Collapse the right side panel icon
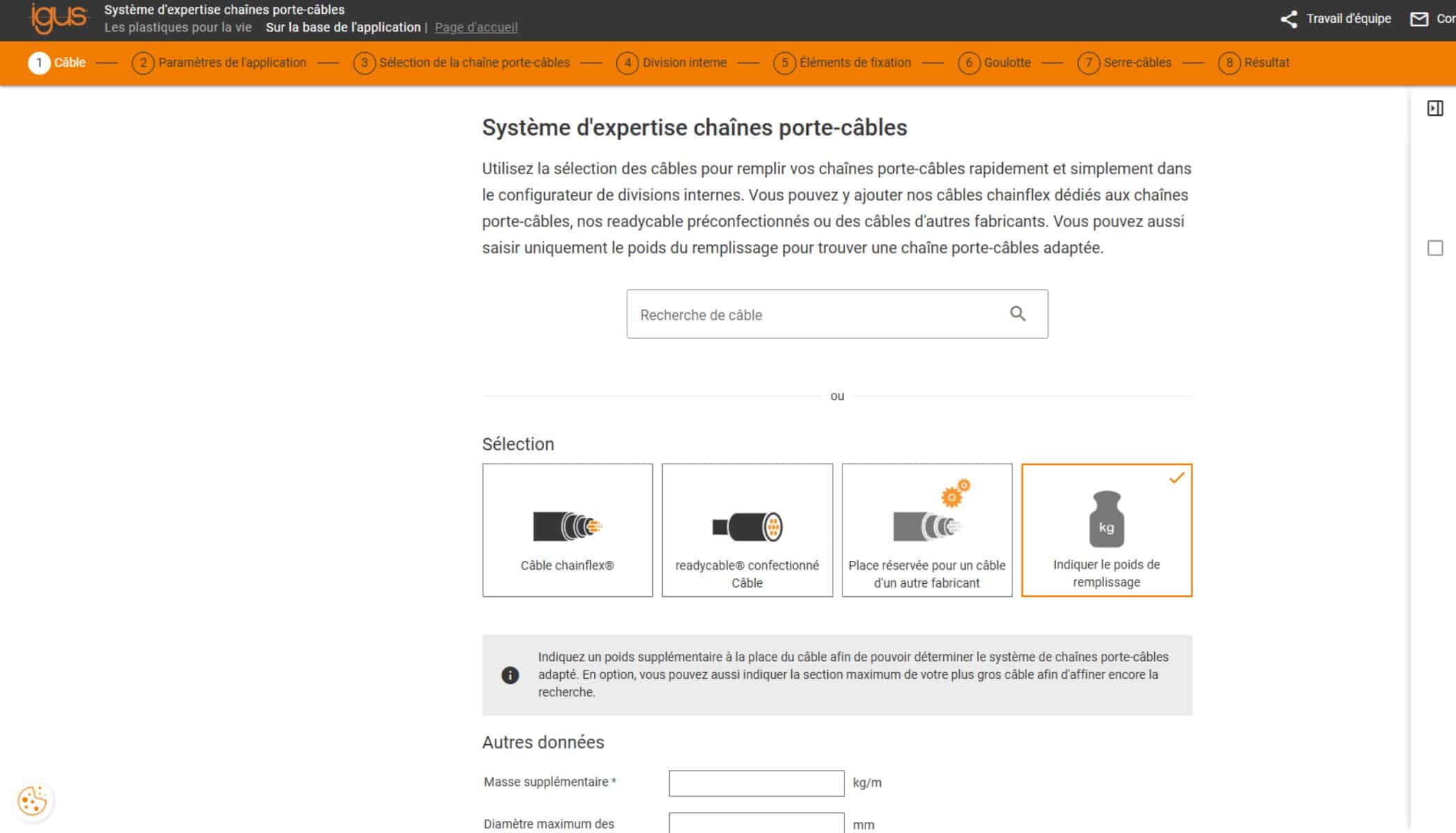 coord(1434,108)
